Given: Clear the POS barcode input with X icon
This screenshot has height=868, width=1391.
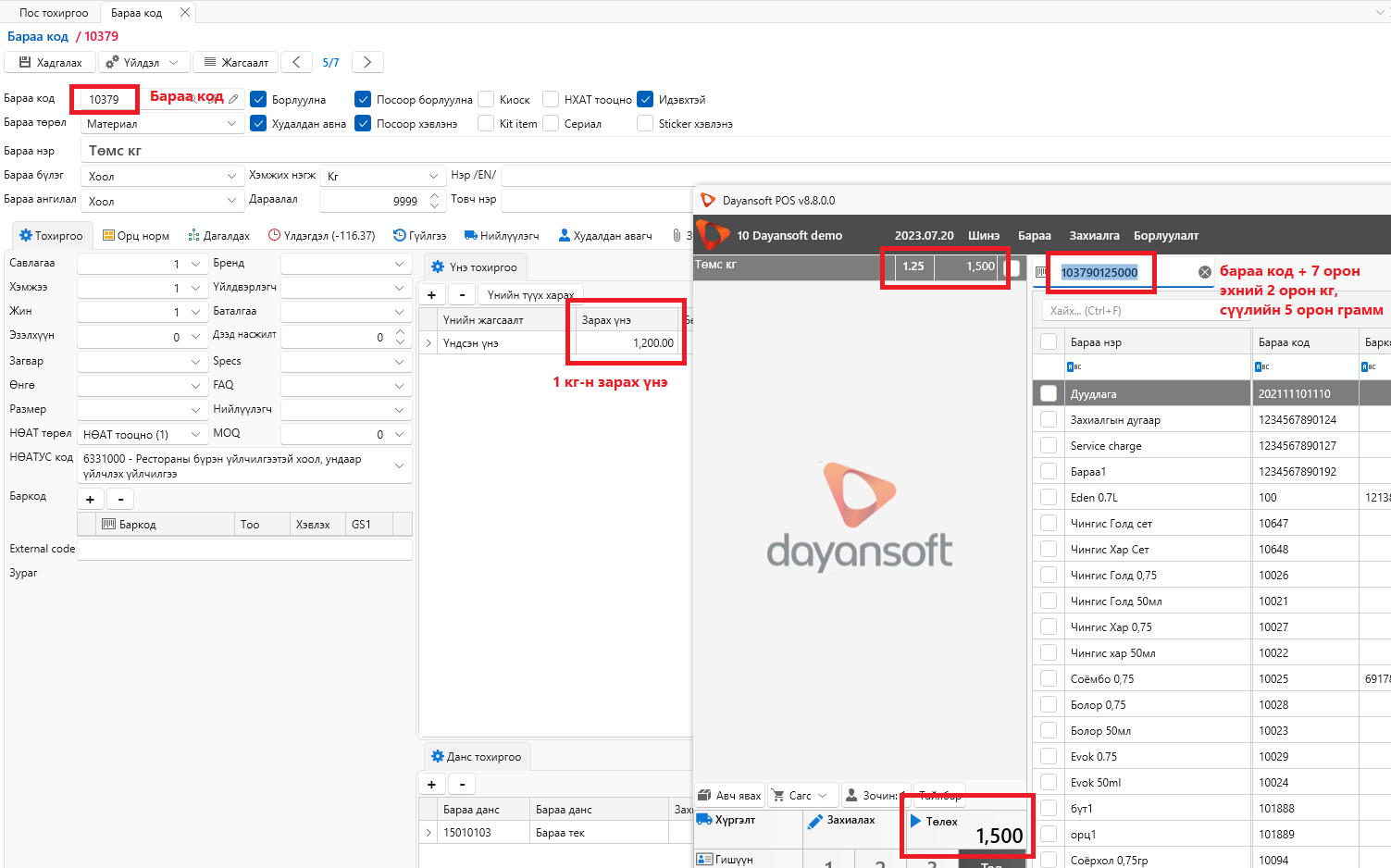Looking at the screenshot, I should click(1205, 272).
